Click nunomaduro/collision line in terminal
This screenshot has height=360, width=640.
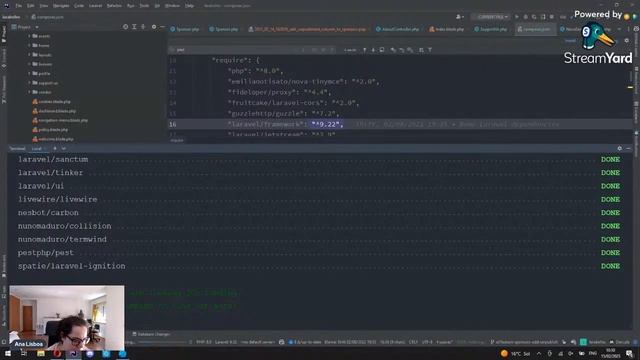tap(64, 226)
